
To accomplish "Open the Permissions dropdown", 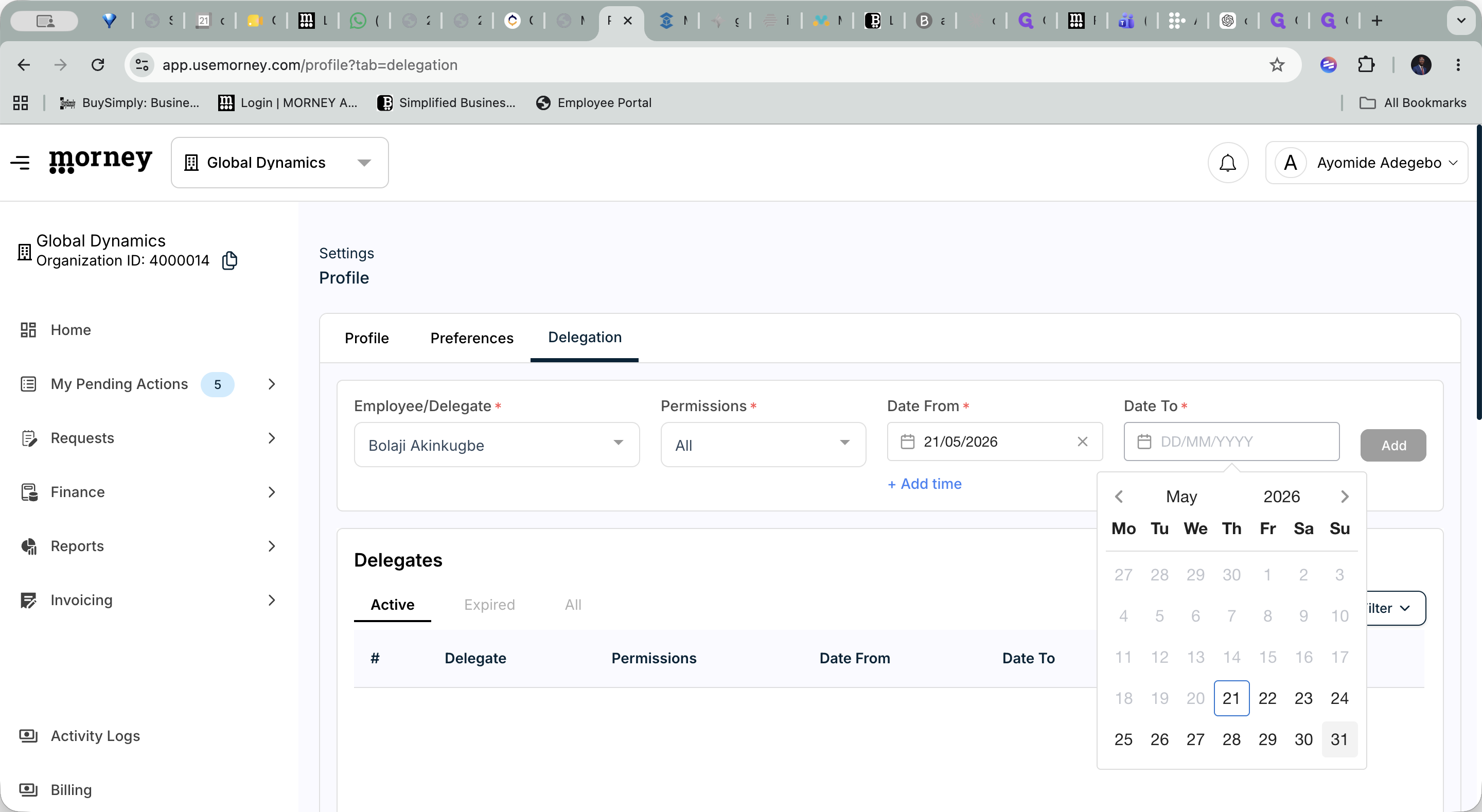I will coord(763,445).
